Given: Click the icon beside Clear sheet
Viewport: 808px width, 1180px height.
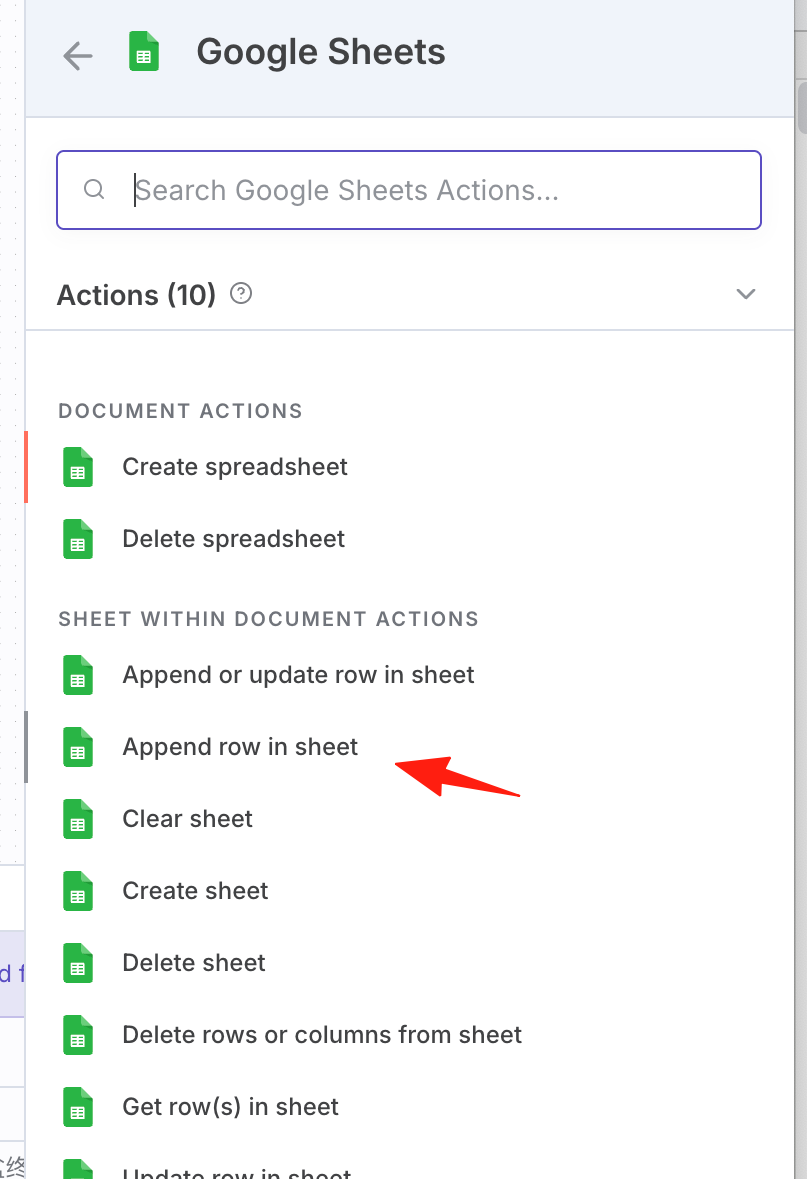Looking at the screenshot, I should point(77,819).
